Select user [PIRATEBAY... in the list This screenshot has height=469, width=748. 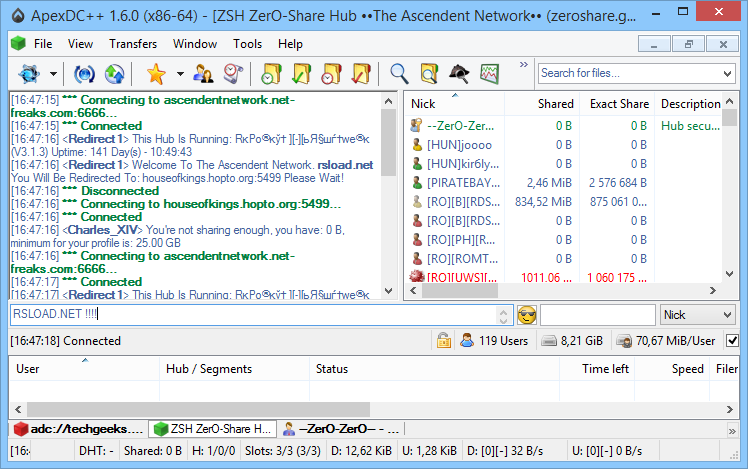coord(463,183)
